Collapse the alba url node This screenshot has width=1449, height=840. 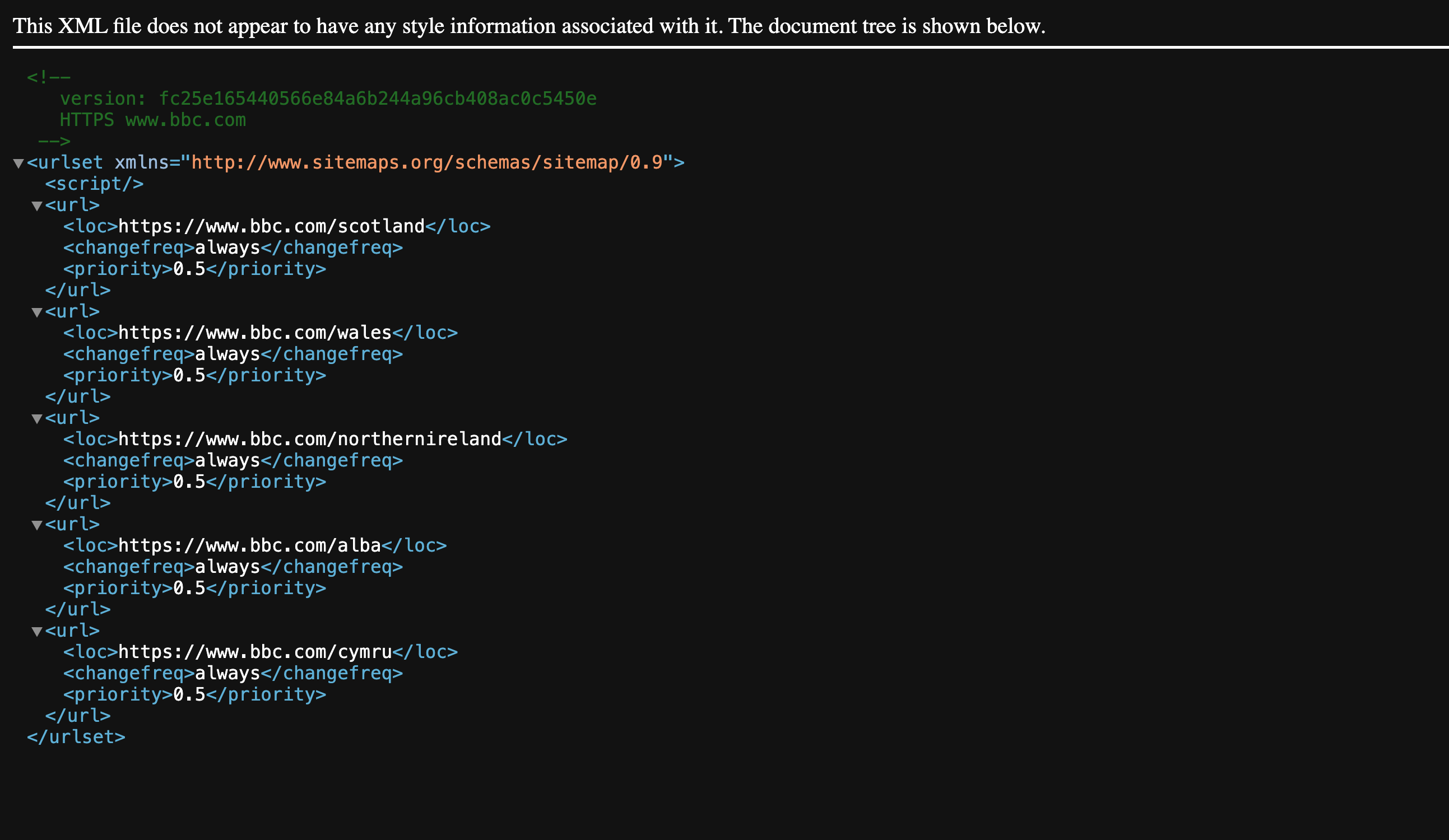click(x=37, y=525)
